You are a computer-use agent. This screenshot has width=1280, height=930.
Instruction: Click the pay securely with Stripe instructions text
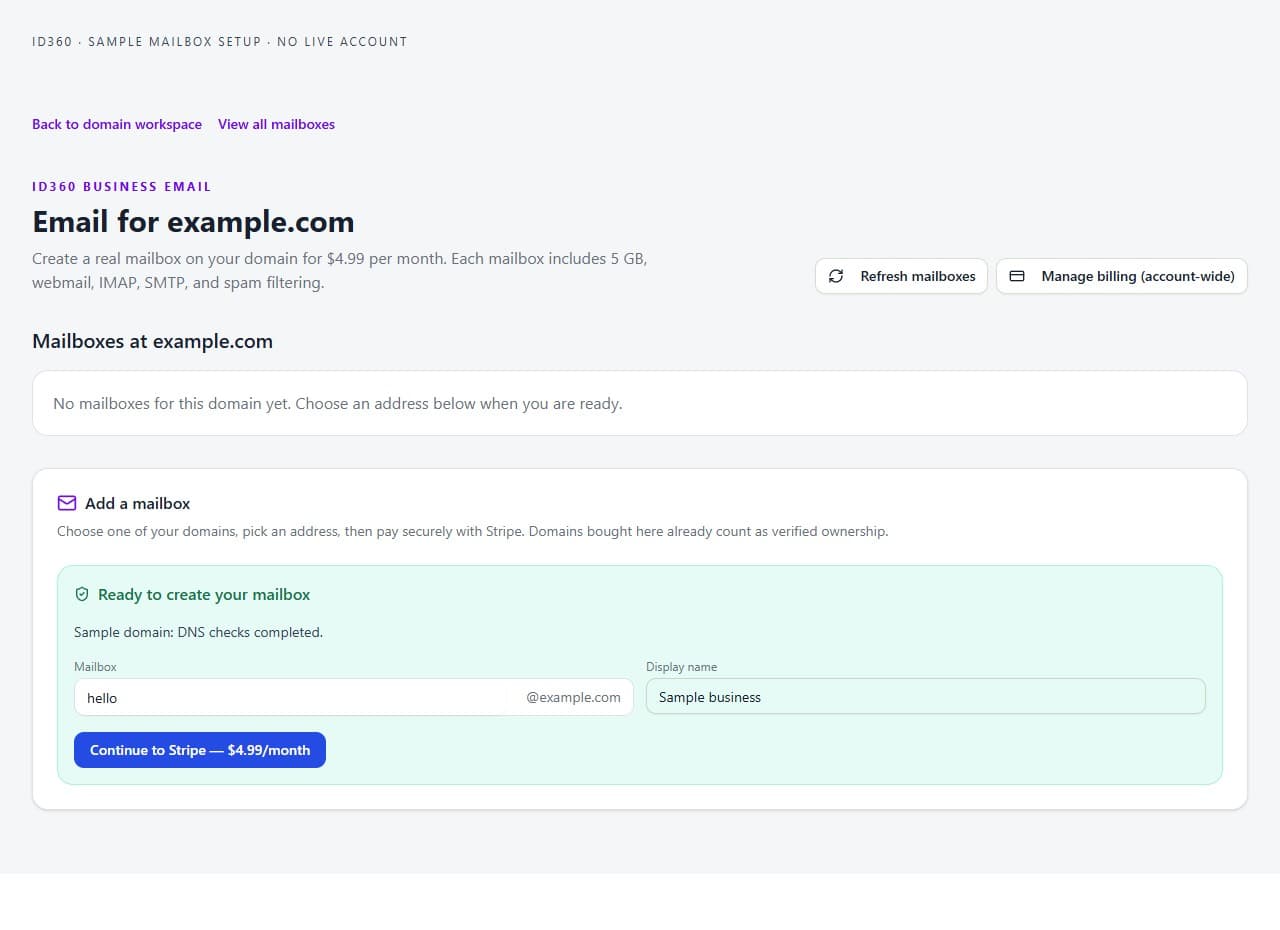click(x=472, y=531)
